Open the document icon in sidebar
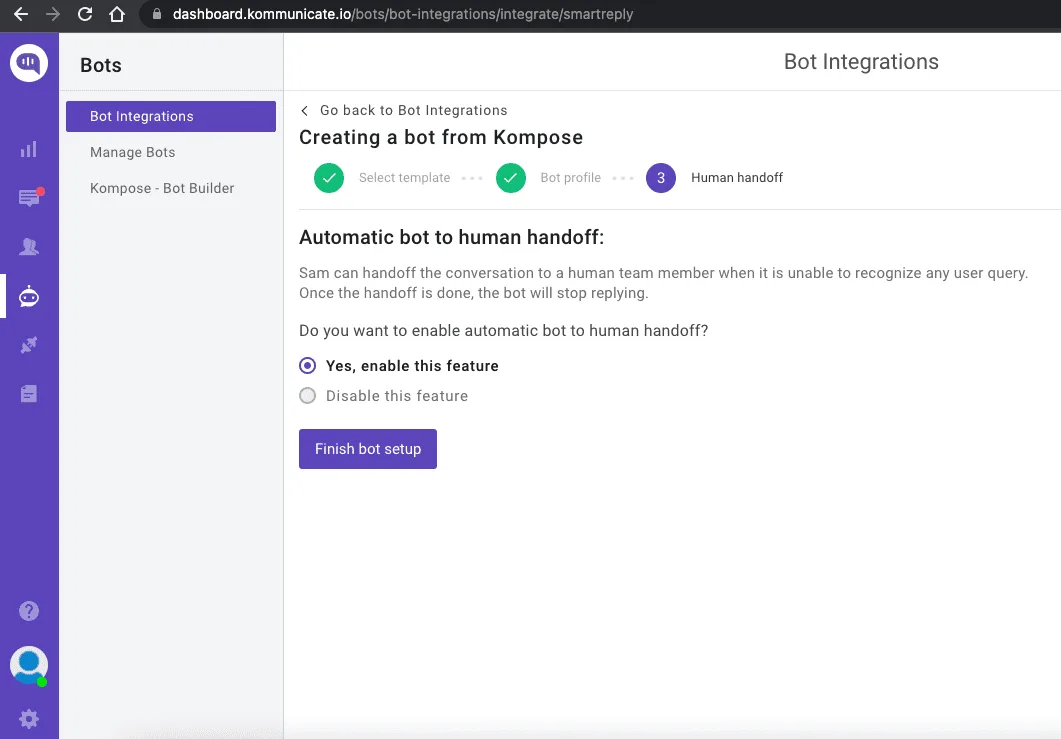The width and height of the screenshot is (1061, 739). pos(28,394)
